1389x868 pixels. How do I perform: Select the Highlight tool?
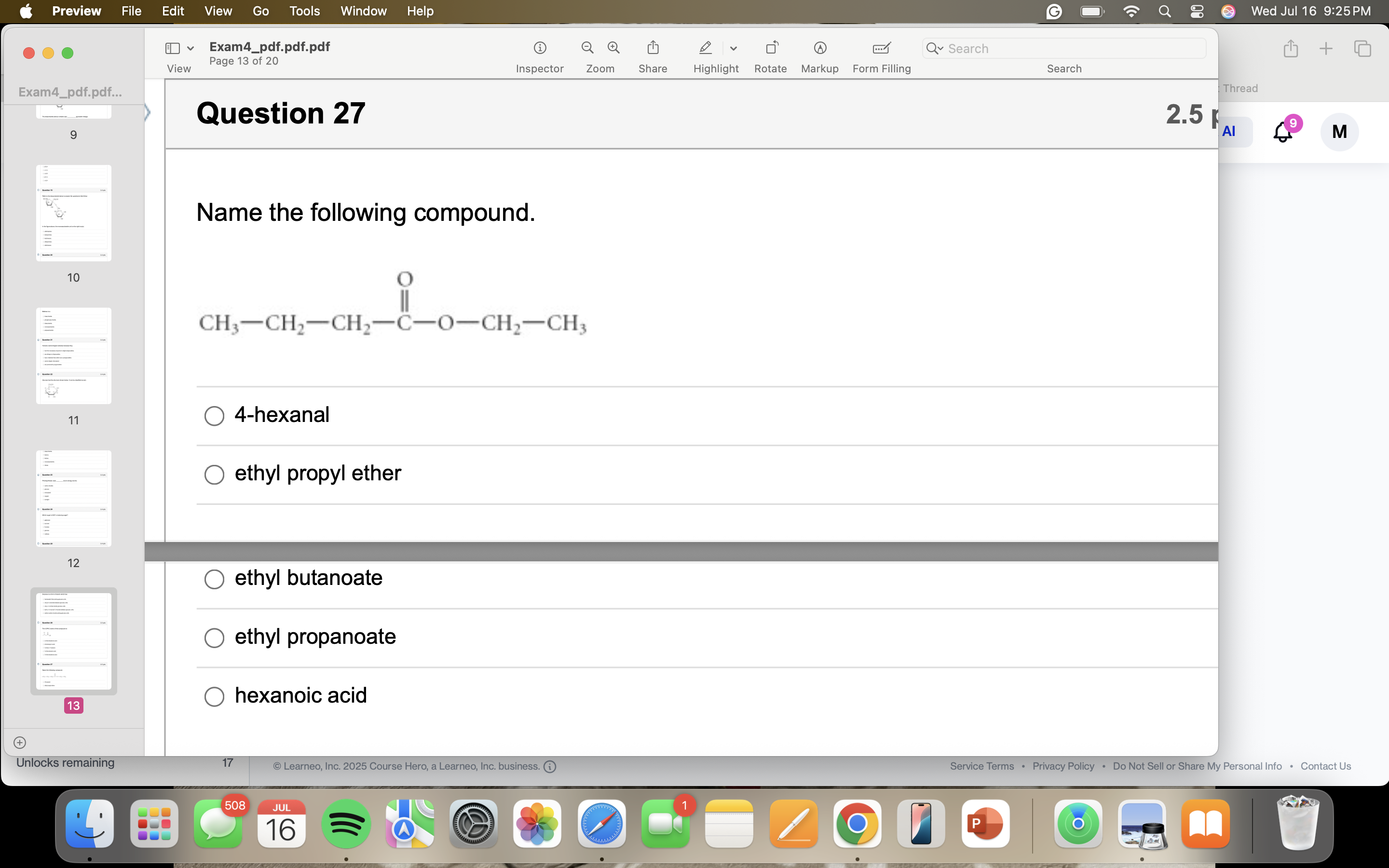click(704, 48)
